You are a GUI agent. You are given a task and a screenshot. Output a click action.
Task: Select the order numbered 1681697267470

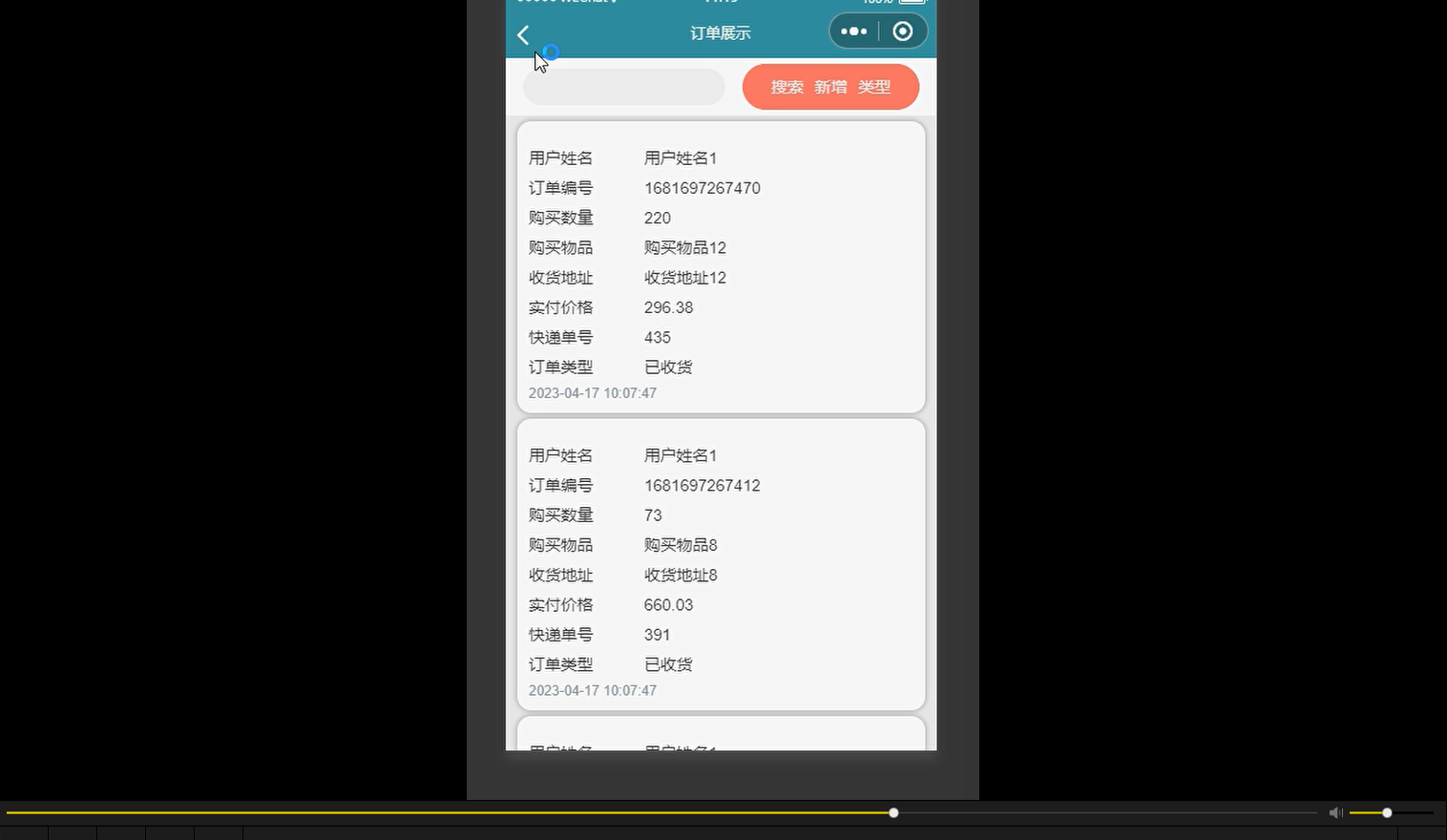(x=702, y=188)
